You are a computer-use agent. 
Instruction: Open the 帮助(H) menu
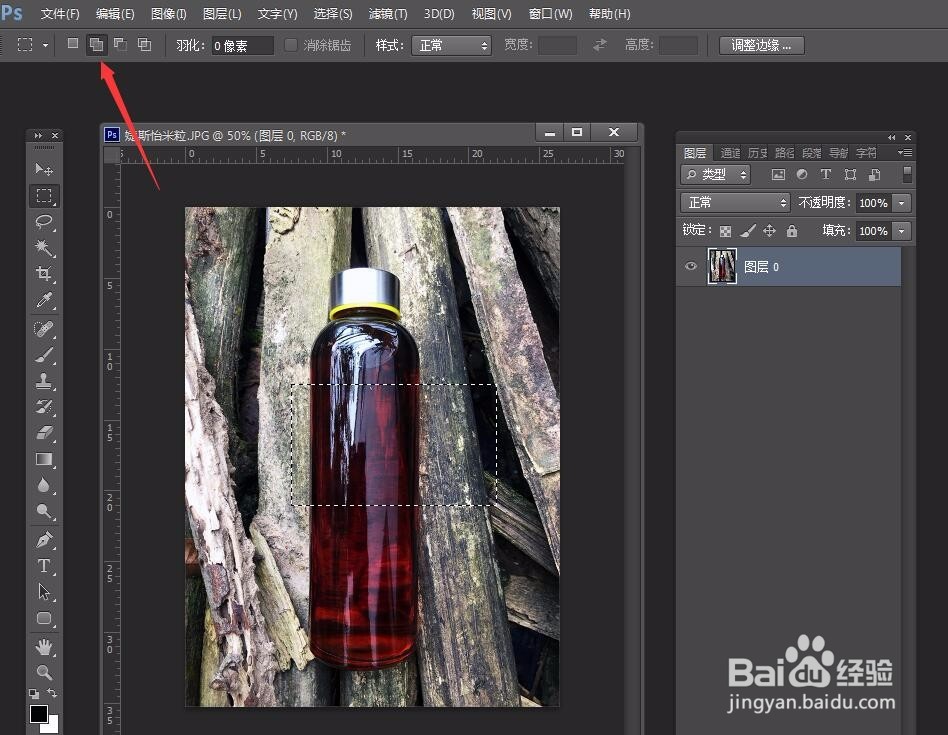pyautogui.click(x=609, y=13)
